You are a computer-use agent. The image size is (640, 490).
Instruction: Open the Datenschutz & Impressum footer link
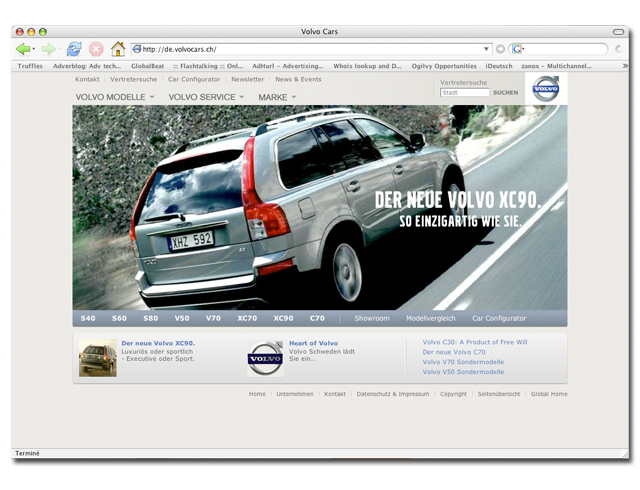(x=392, y=394)
